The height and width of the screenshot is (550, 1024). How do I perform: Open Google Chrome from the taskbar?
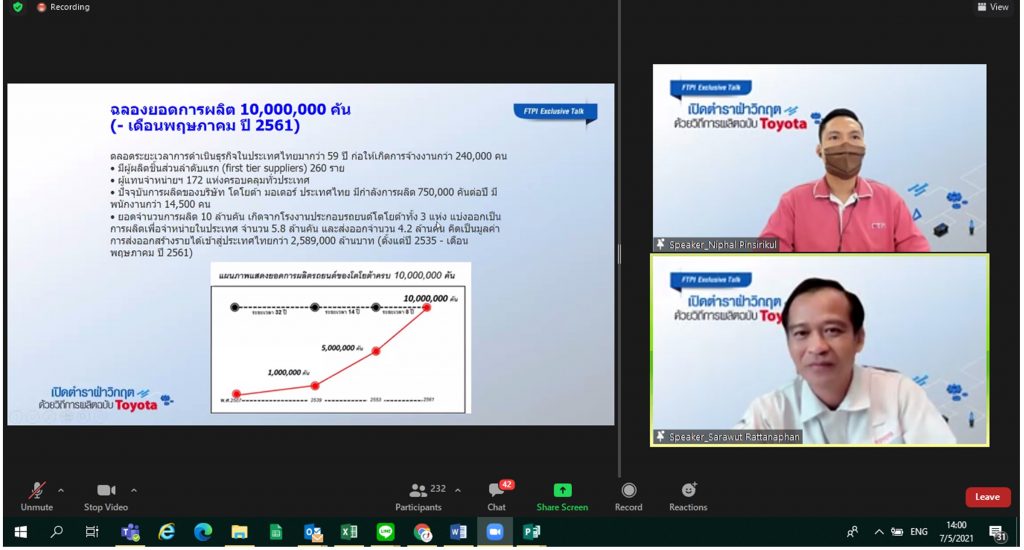(x=423, y=532)
